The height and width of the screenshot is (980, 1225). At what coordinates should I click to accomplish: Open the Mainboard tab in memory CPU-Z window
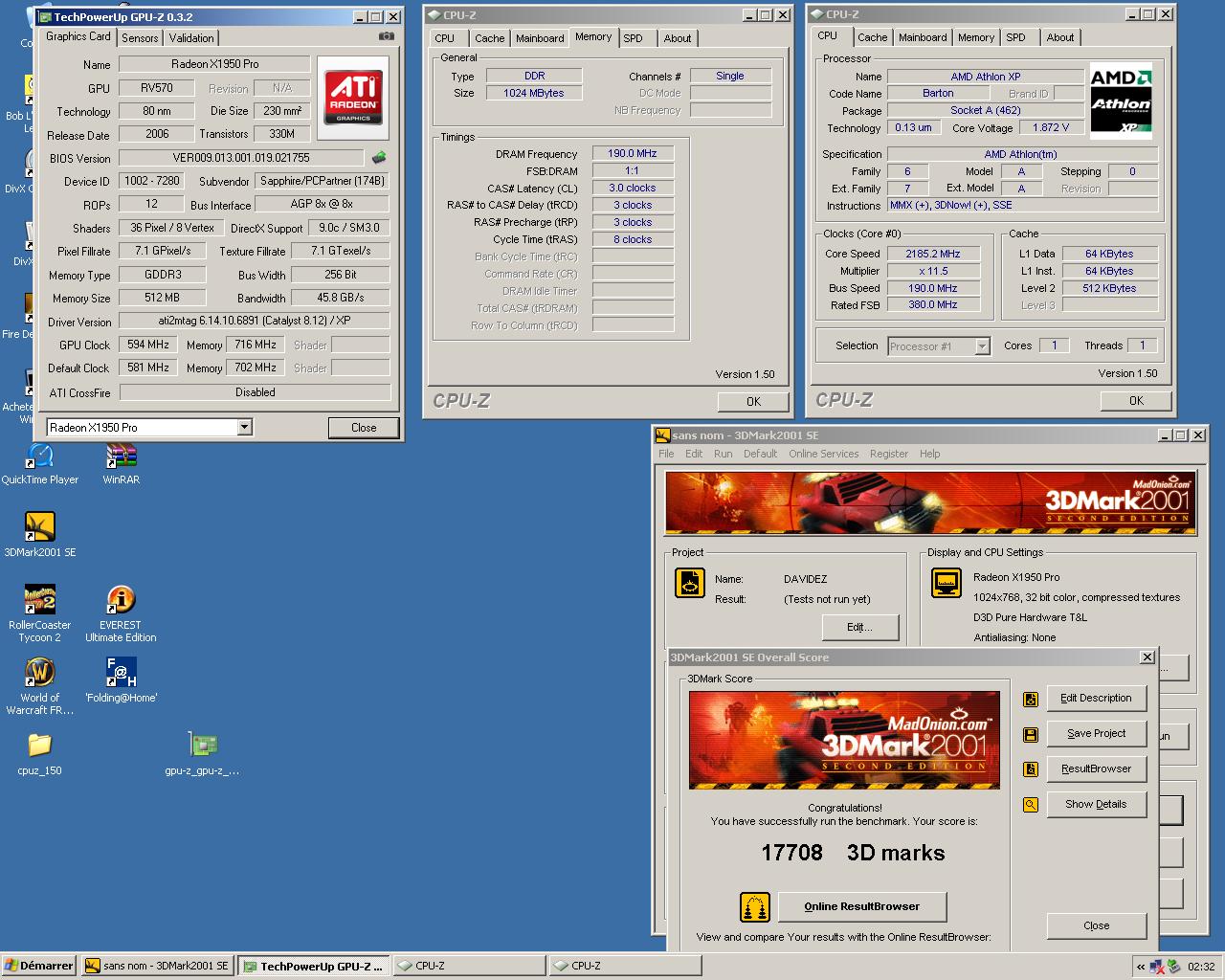tap(540, 38)
